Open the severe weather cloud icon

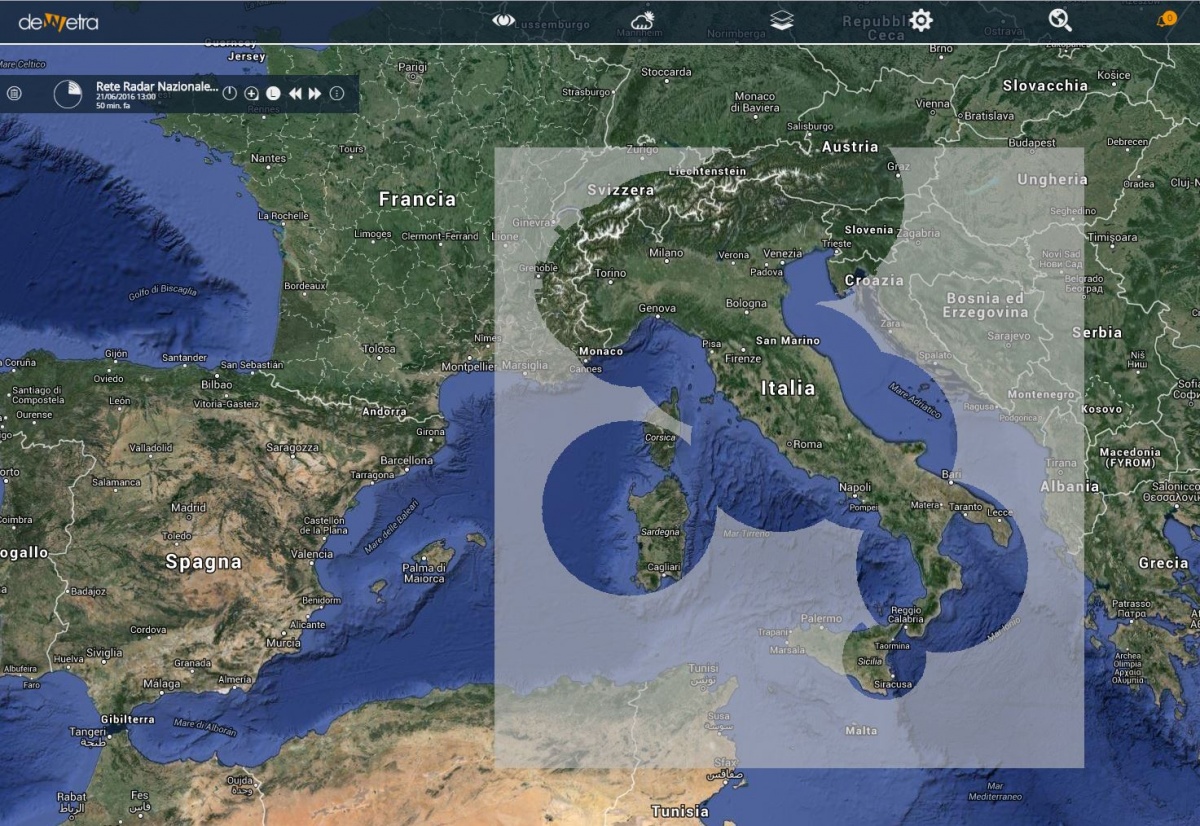(x=640, y=19)
